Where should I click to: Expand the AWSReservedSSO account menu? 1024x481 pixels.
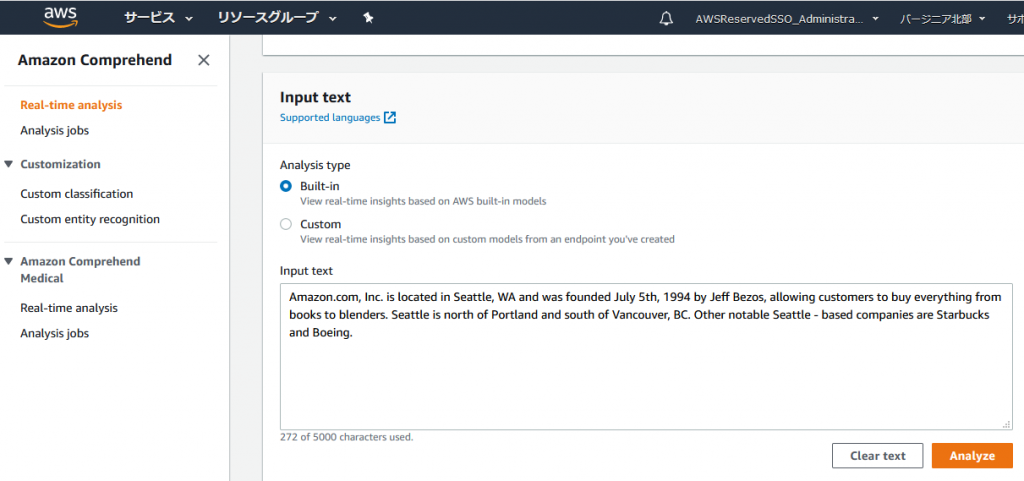click(787, 18)
